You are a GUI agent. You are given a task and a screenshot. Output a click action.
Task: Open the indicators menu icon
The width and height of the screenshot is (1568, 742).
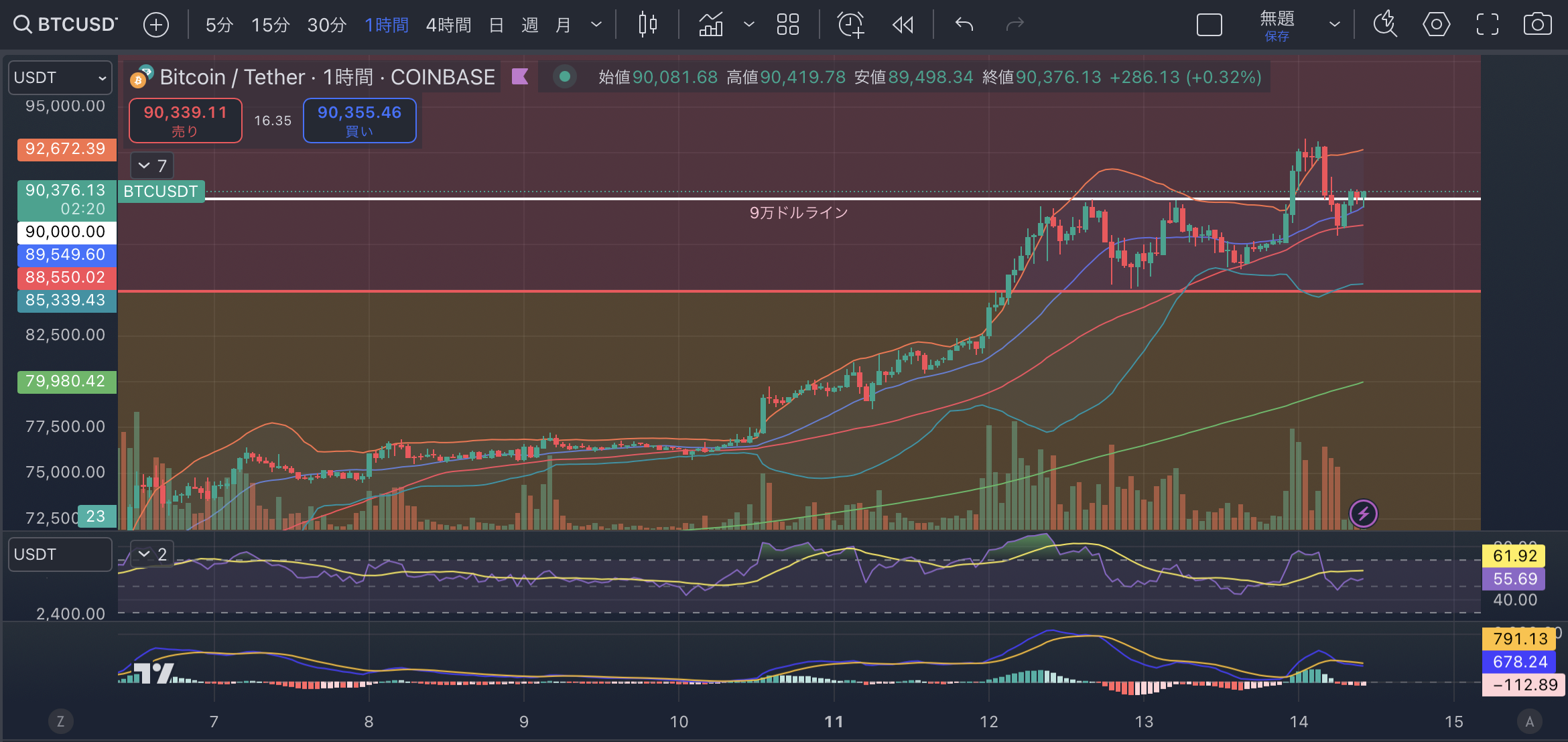pyautogui.click(x=711, y=25)
